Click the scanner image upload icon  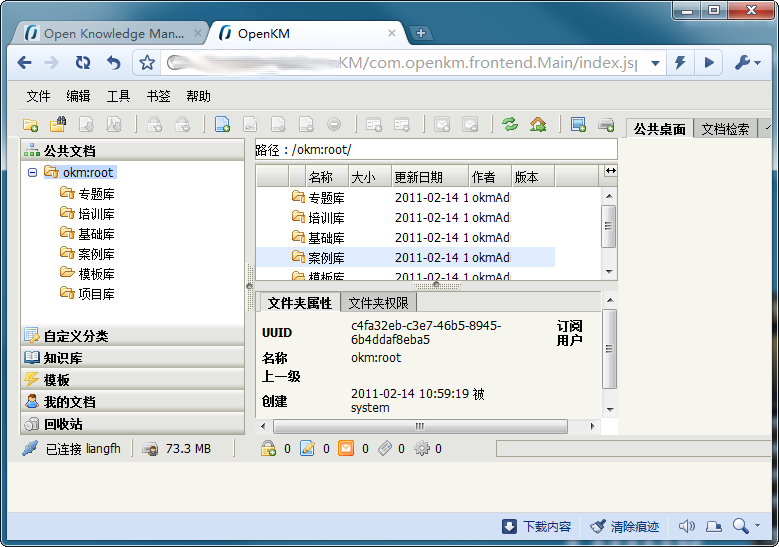click(x=578, y=124)
